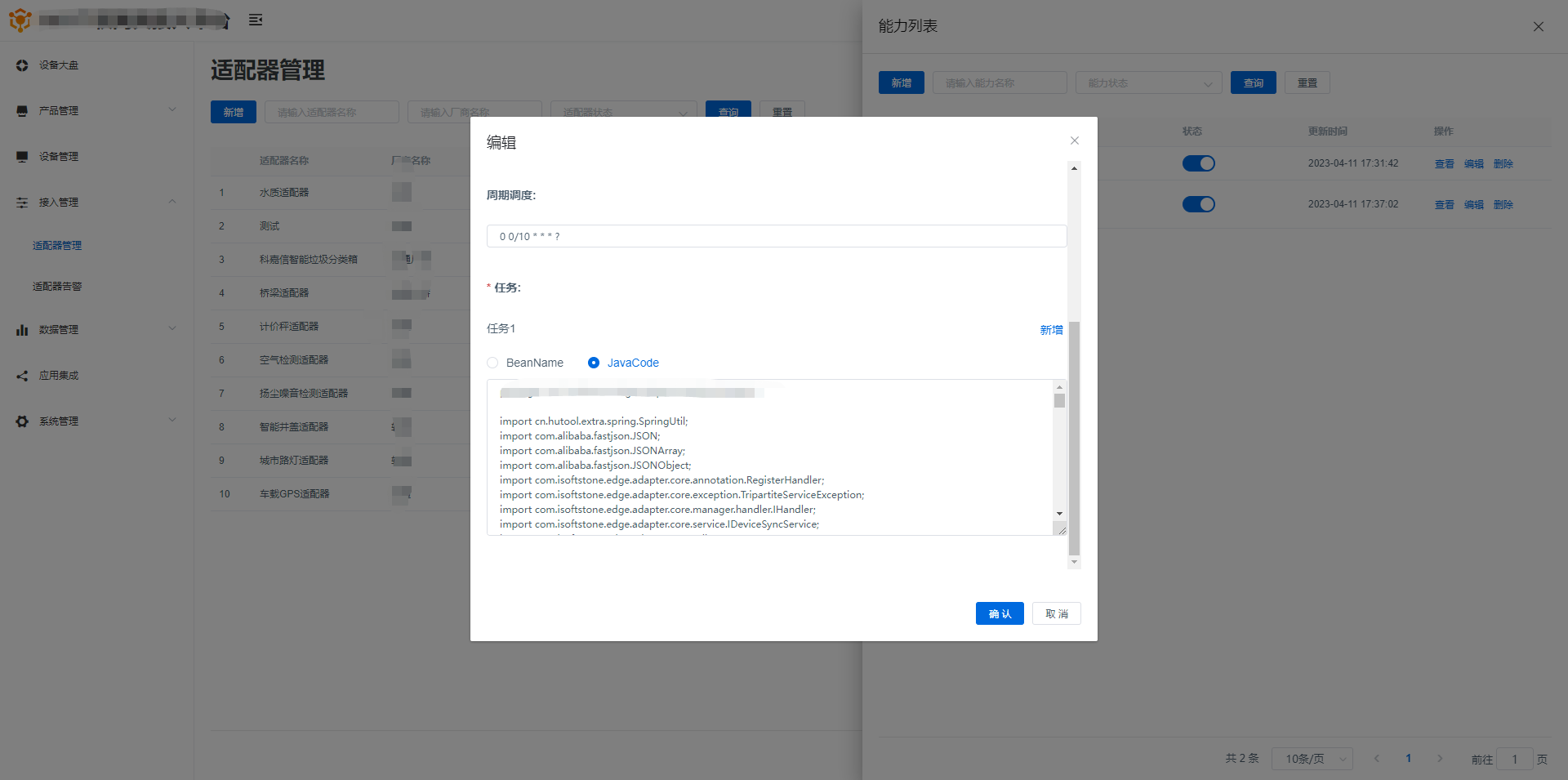Click the page jump number field

tap(1515, 759)
